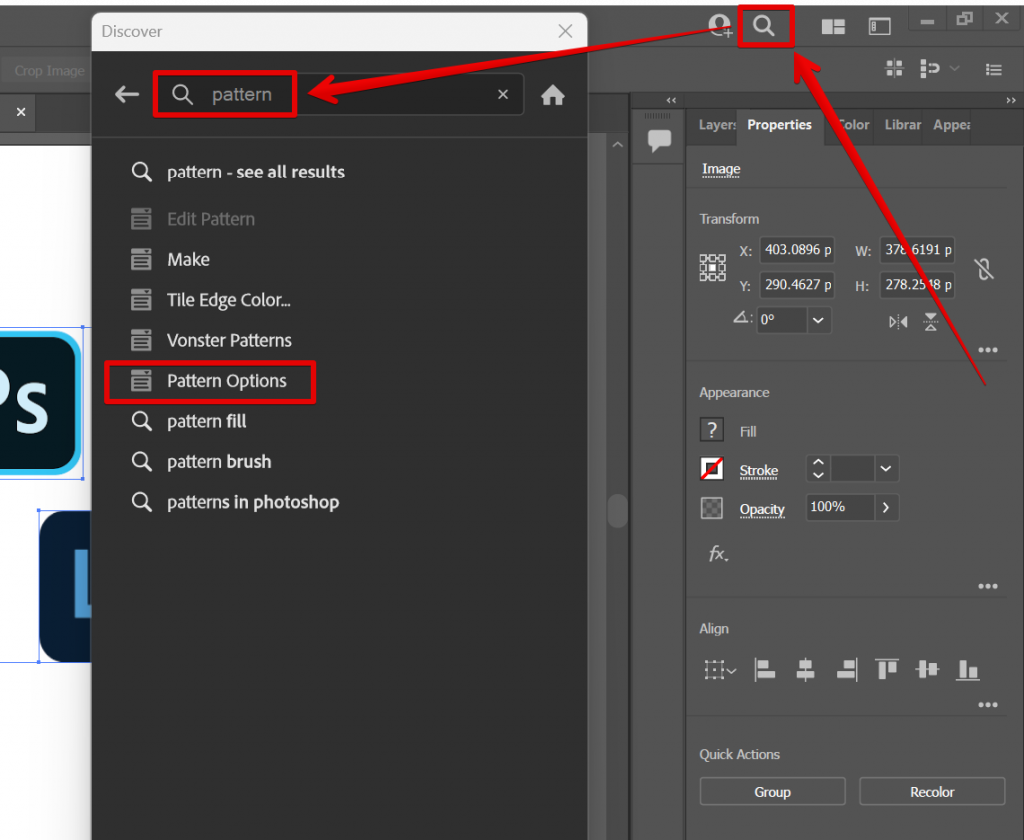The image size is (1024, 840).
Task: Switch to the Color tab
Action: pos(853,125)
